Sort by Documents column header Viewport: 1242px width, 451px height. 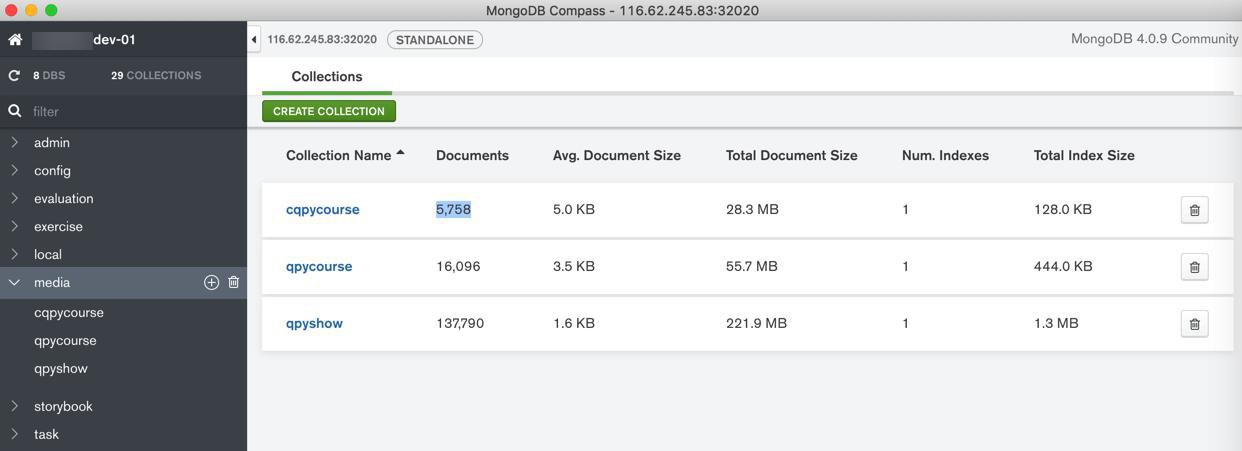point(472,156)
